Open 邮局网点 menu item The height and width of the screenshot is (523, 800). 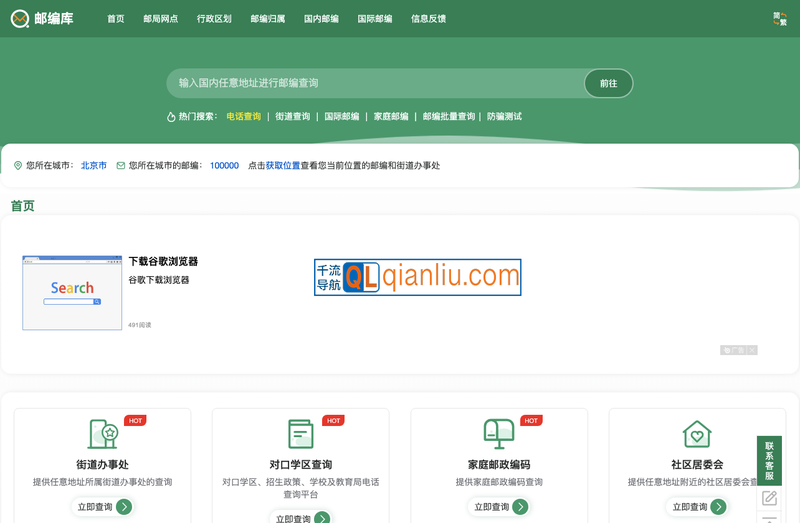click(x=161, y=19)
